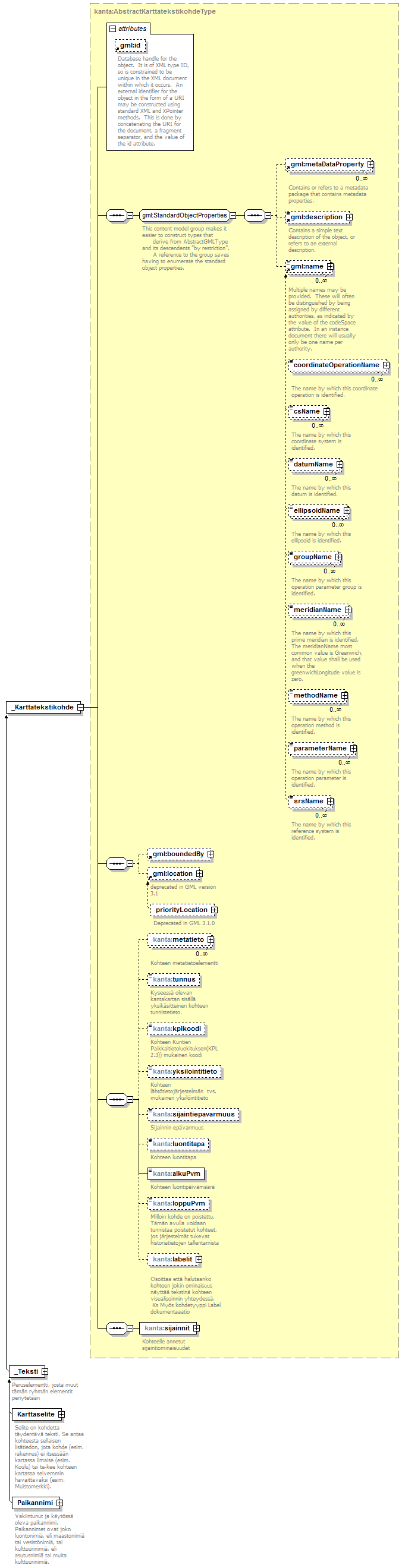Select the kanta:alkuPvm element
Screen dimensions: 405x1568
(x=176, y=1173)
